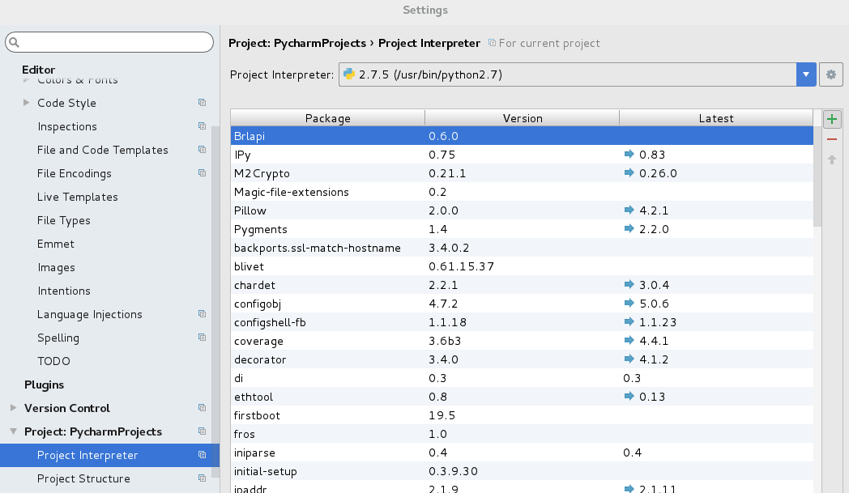Select the di package row
The height and width of the screenshot is (493, 849).
(x=522, y=378)
